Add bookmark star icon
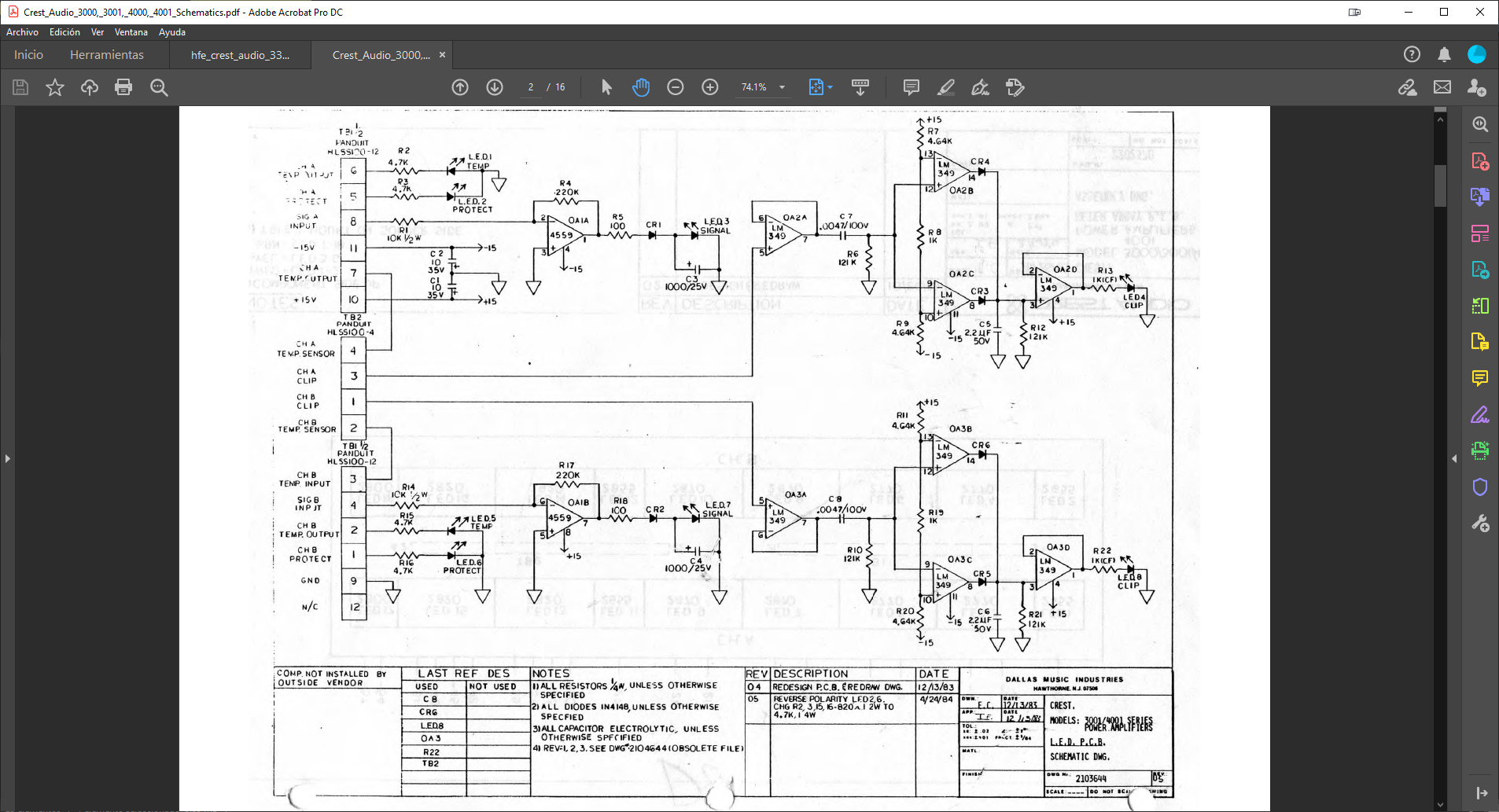 pos(55,87)
